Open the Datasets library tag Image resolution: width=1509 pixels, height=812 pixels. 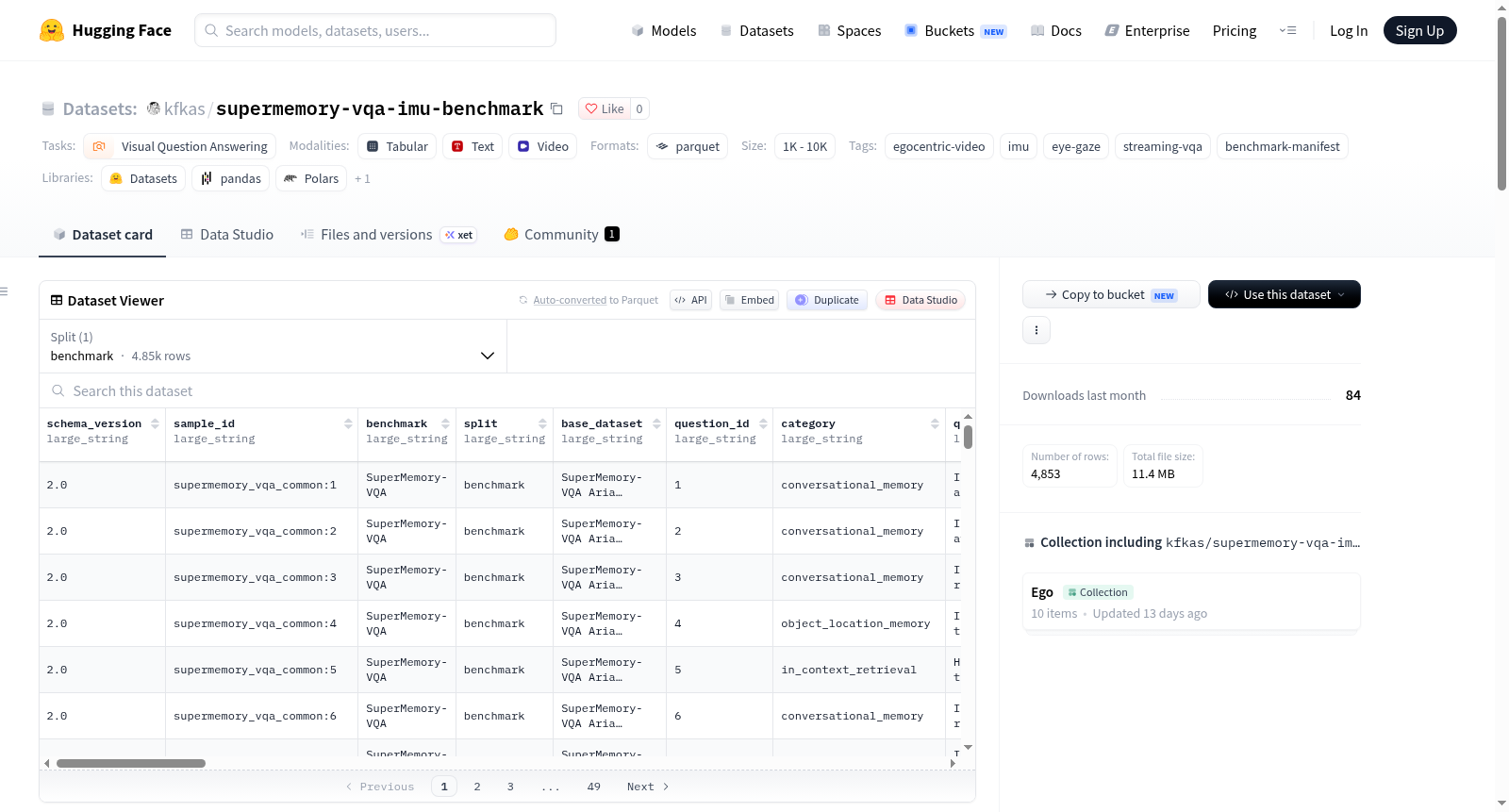pos(143,178)
